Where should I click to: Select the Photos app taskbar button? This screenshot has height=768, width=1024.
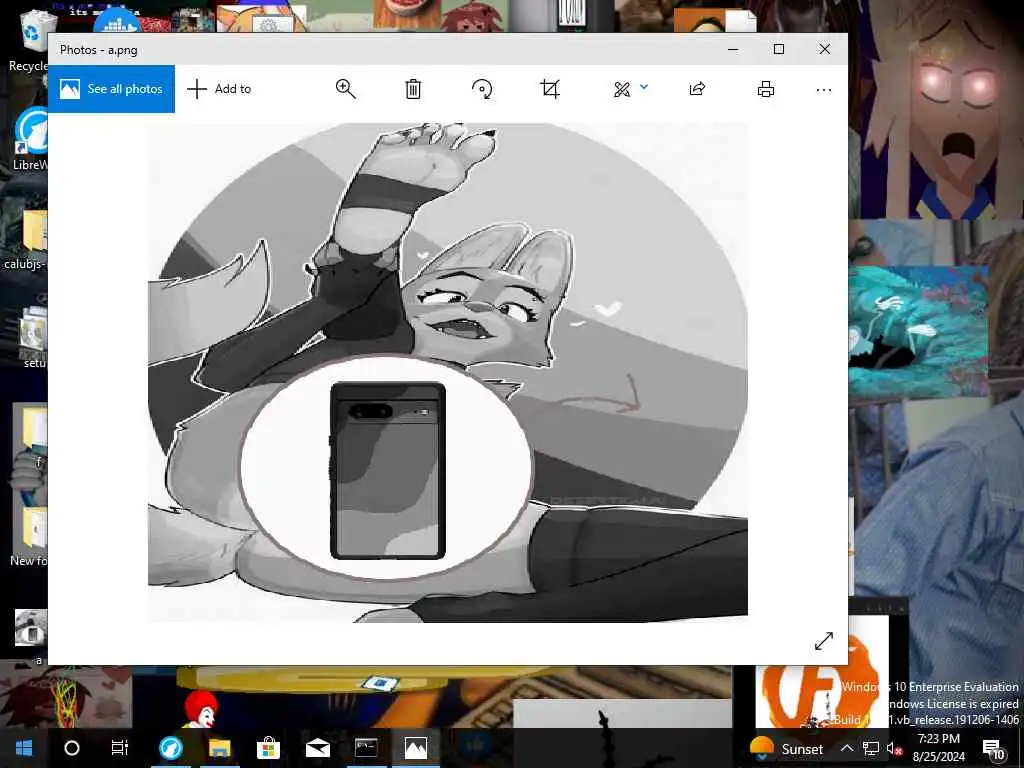pos(415,748)
